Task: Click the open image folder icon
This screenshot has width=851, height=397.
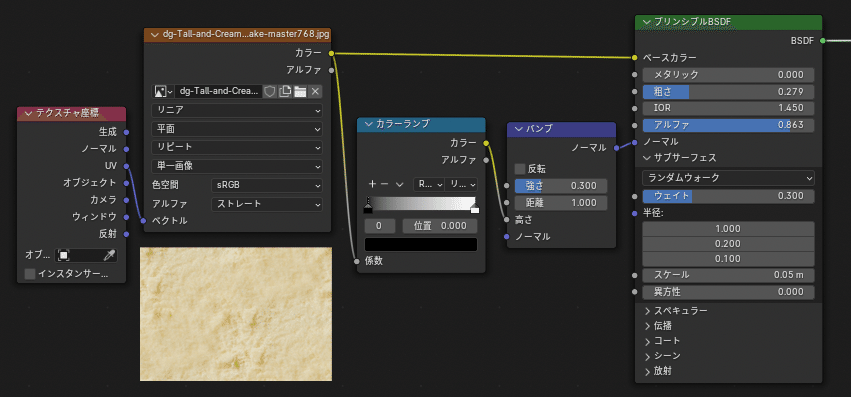Action: [x=300, y=91]
